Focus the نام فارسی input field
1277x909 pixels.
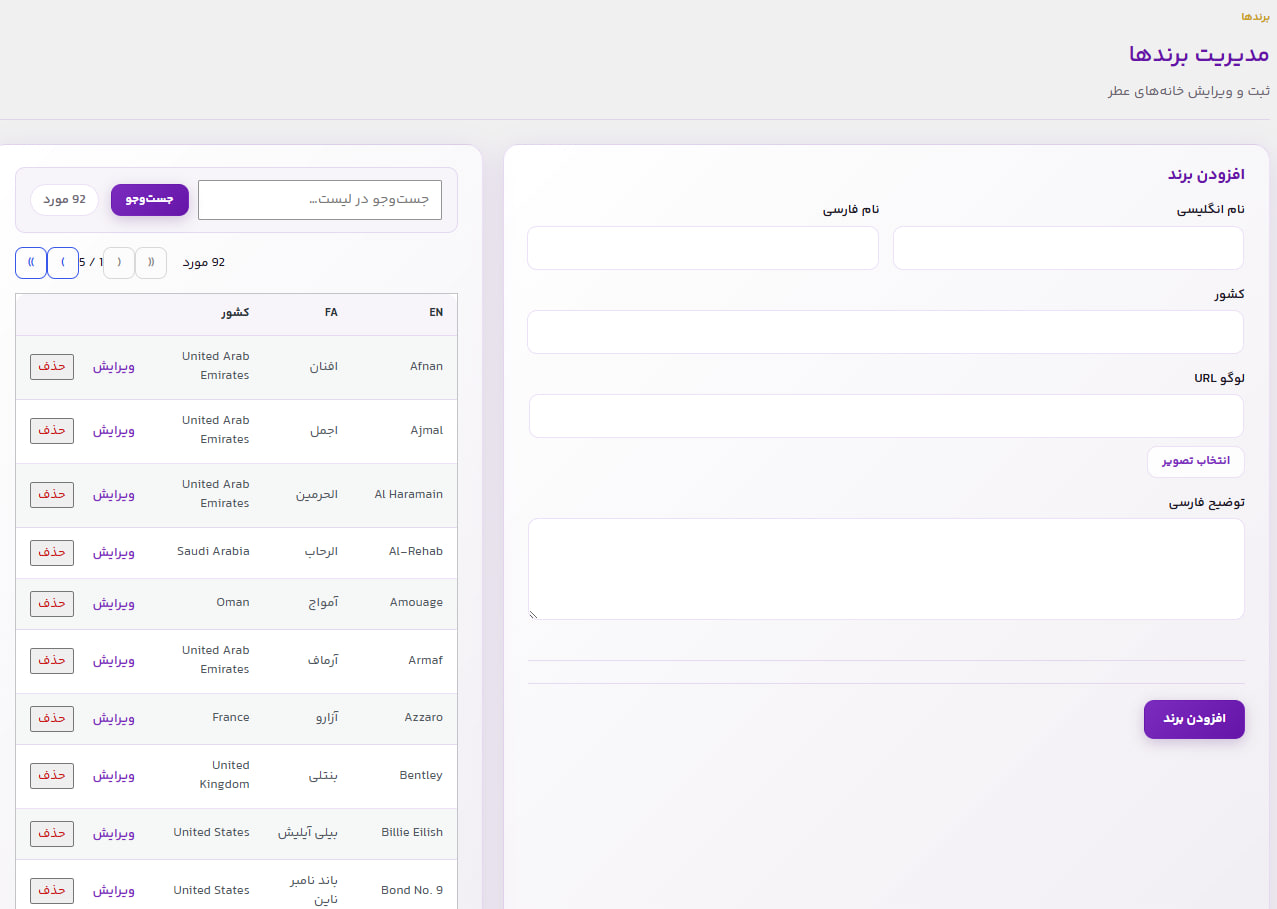pyautogui.click(x=703, y=248)
